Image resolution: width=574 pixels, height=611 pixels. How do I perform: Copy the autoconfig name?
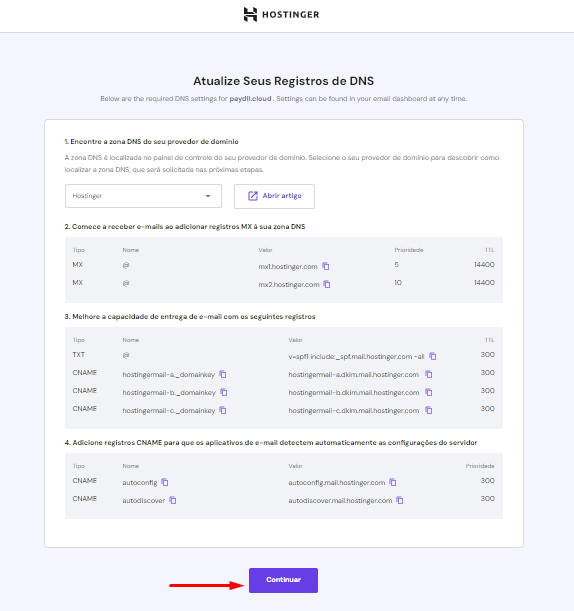click(165, 482)
